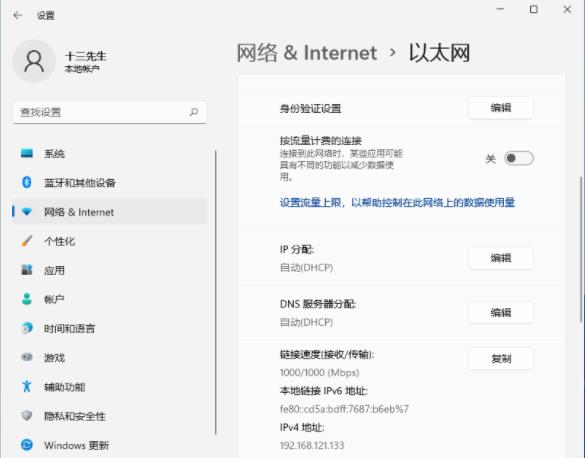The width and height of the screenshot is (585, 458).
Task: Click the 个性化 paintbrush icon
Action: pos(27,241)
